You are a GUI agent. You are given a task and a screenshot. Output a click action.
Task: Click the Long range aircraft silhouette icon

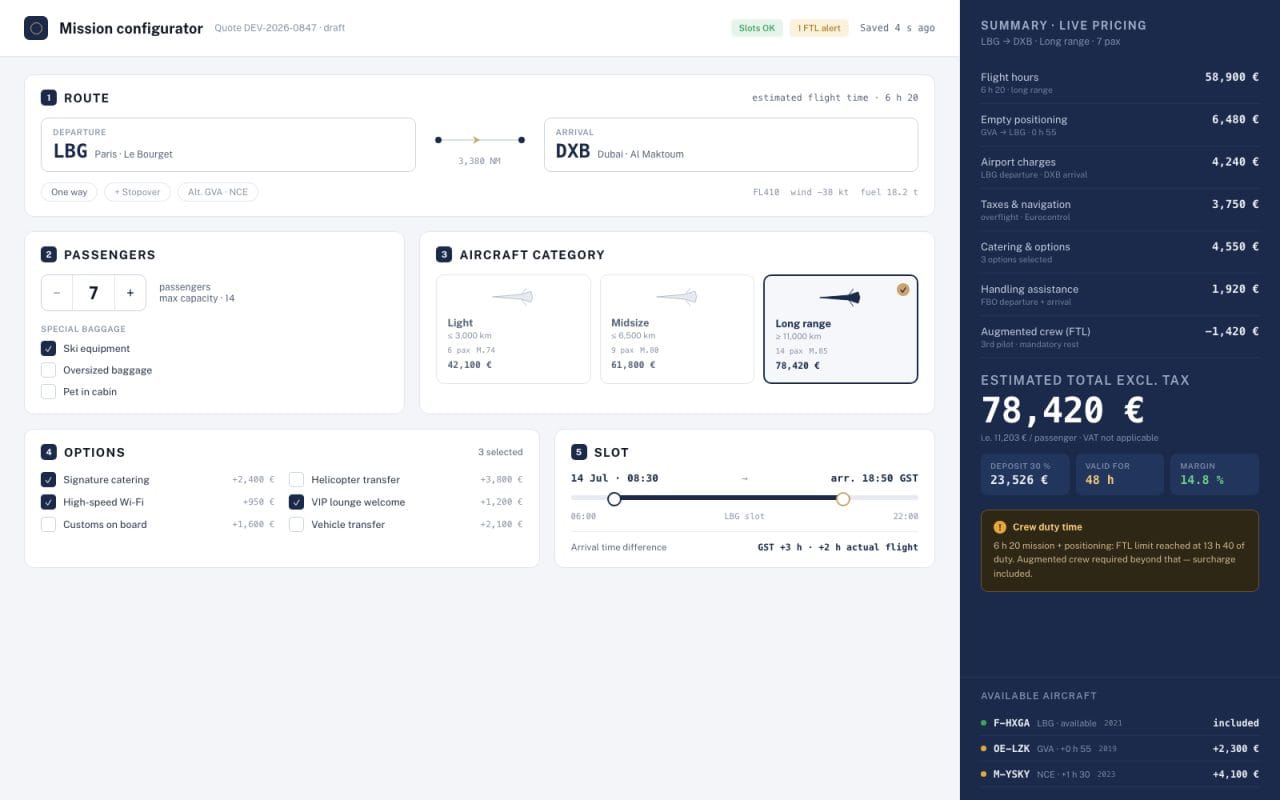point(840,297)
